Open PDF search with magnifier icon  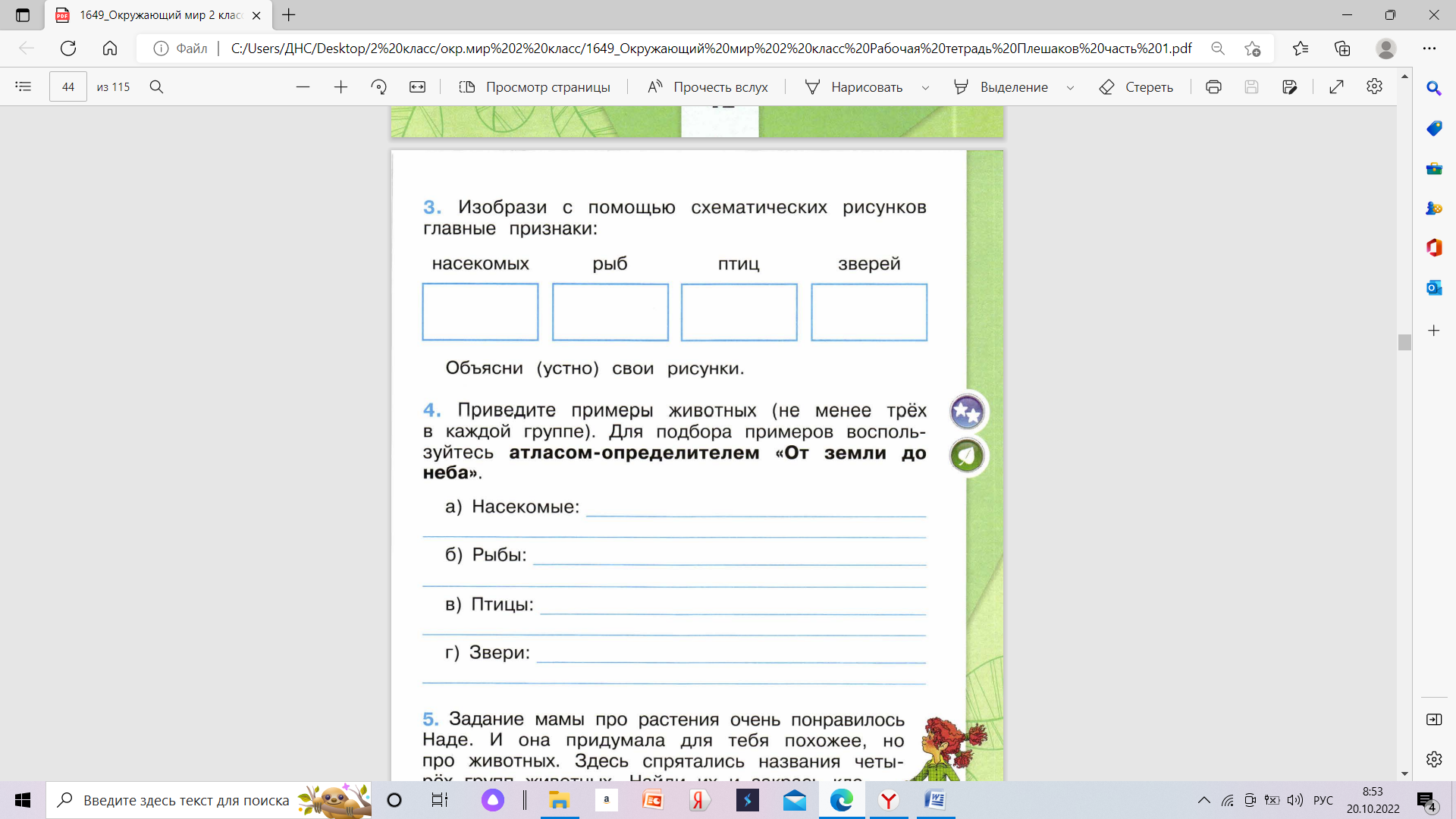click(x=156, y=87)
